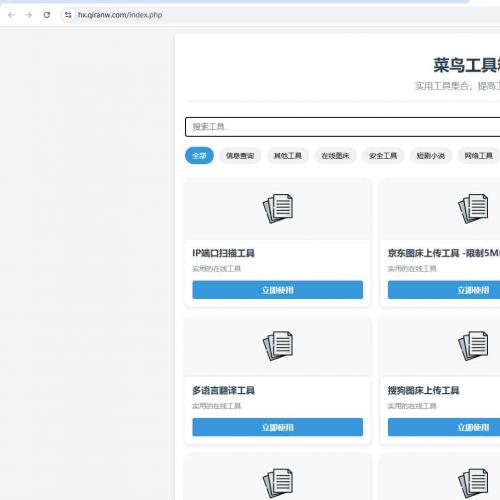Click the browser back arrow
The image size is (500, 500).
tap(11, 15)
